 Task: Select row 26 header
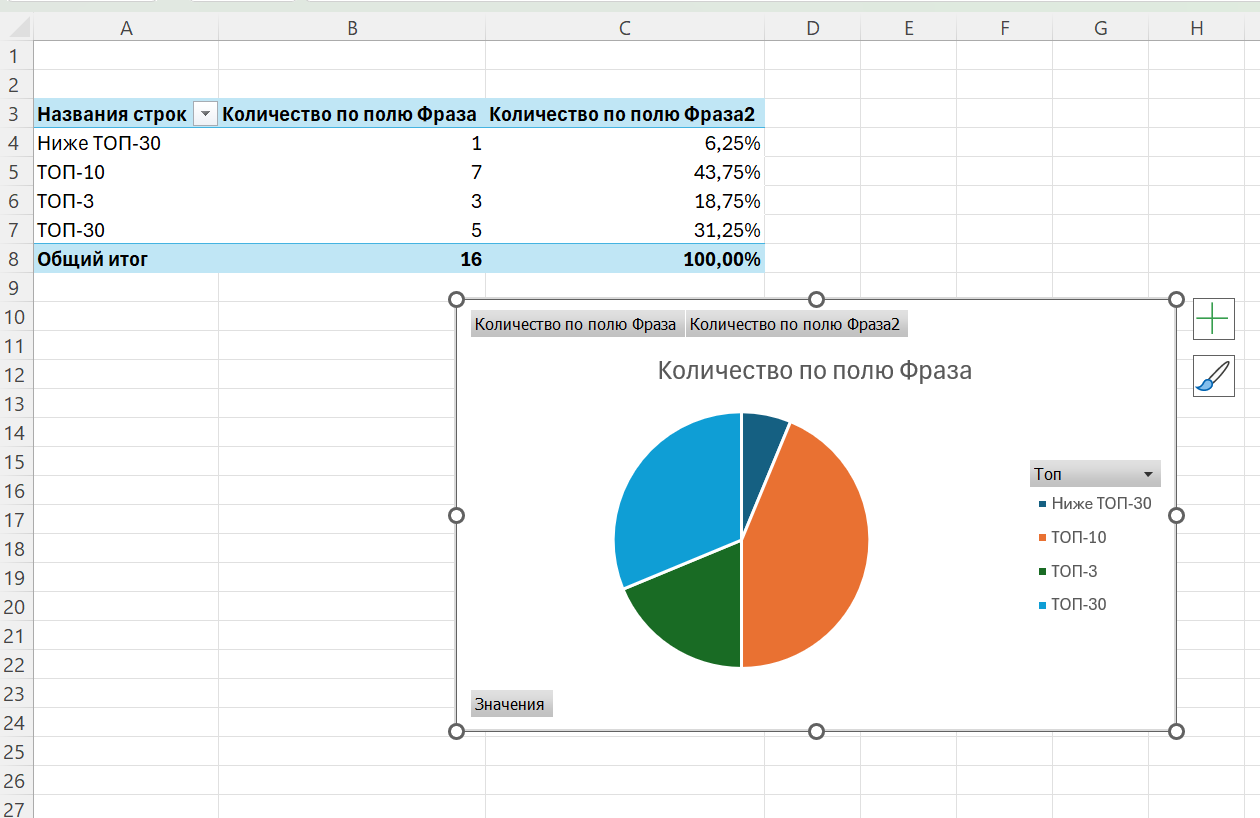(16, 781)
